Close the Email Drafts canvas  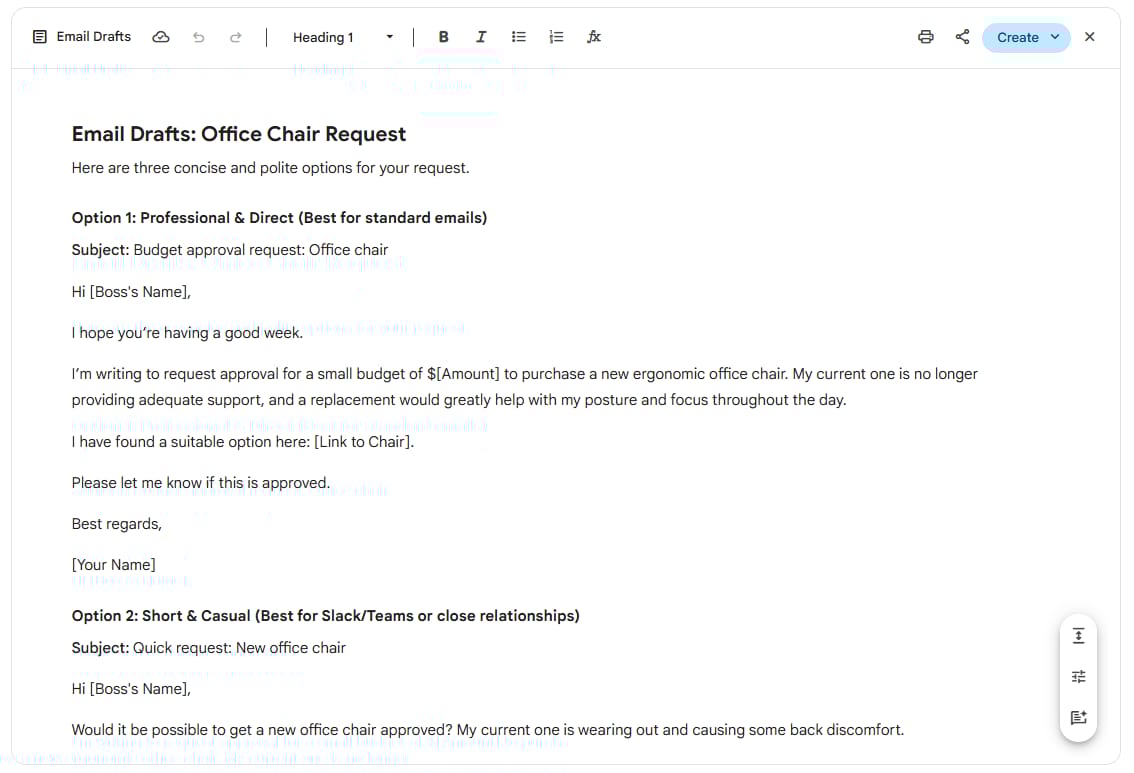[1090, 37]
